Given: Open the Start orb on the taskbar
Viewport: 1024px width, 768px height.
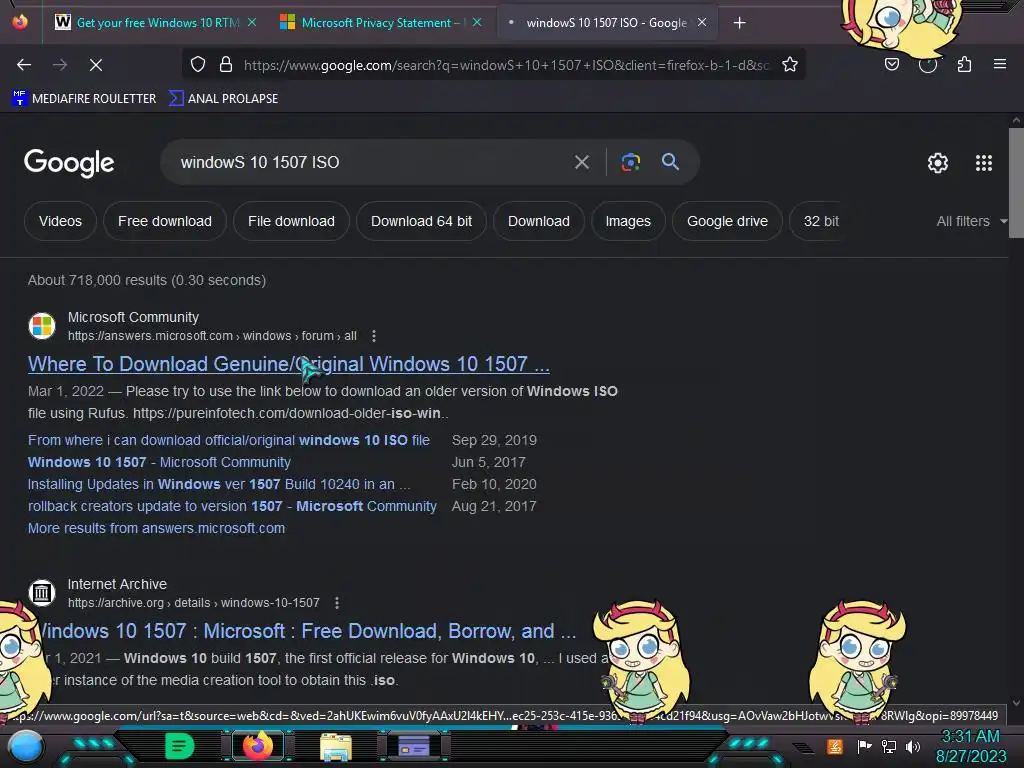Looking at the screenshot, I should pos(26,747).
